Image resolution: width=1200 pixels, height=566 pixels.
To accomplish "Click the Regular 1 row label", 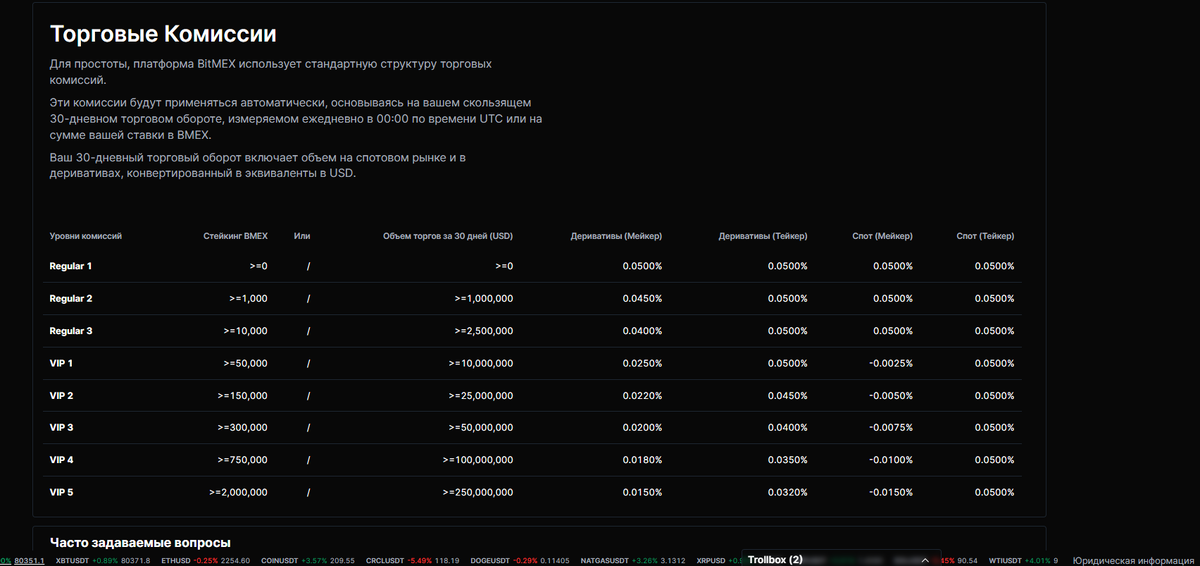I will pos(71,266).
